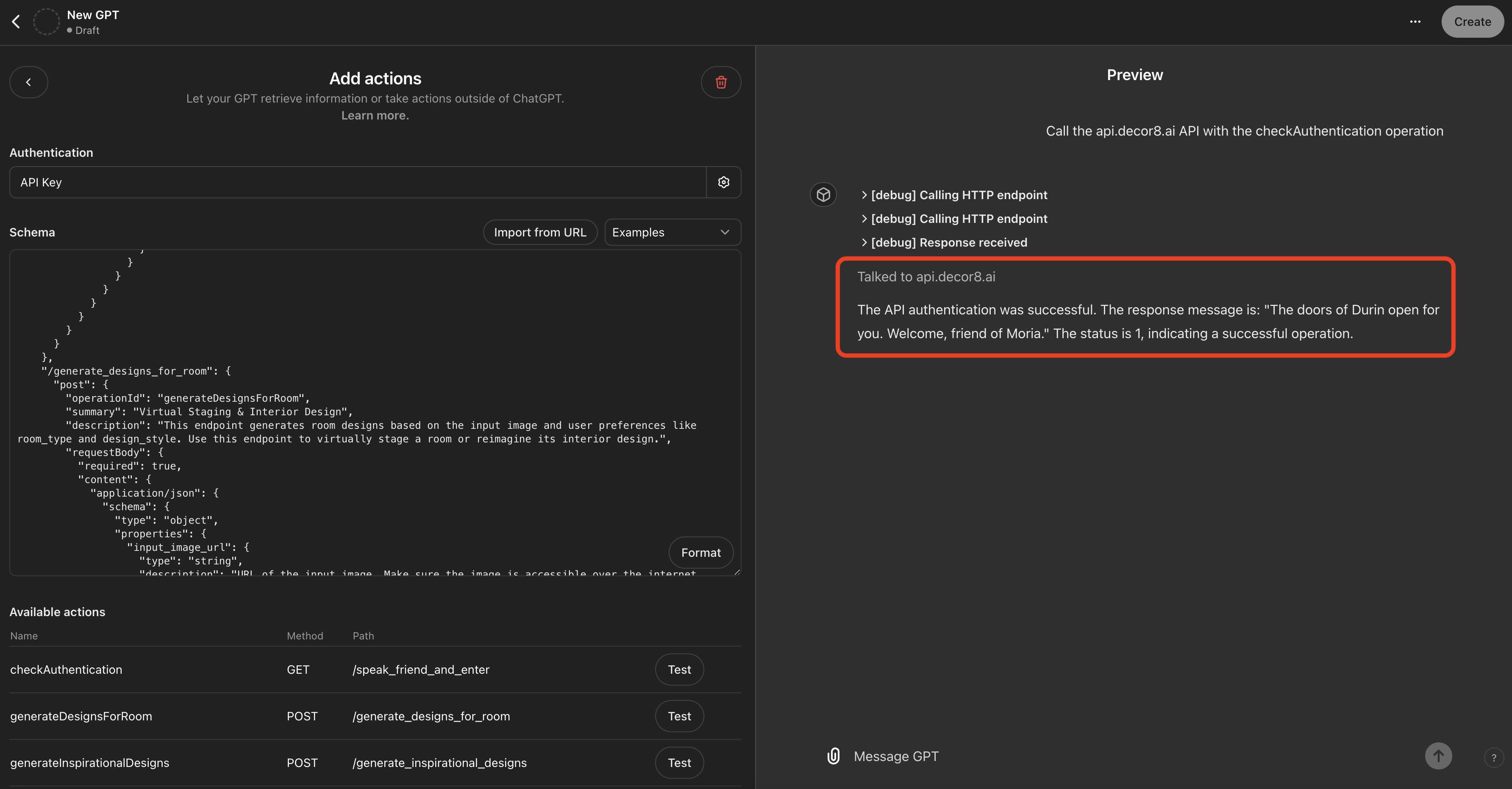Open the help question mark icon

pos(1494,757)
